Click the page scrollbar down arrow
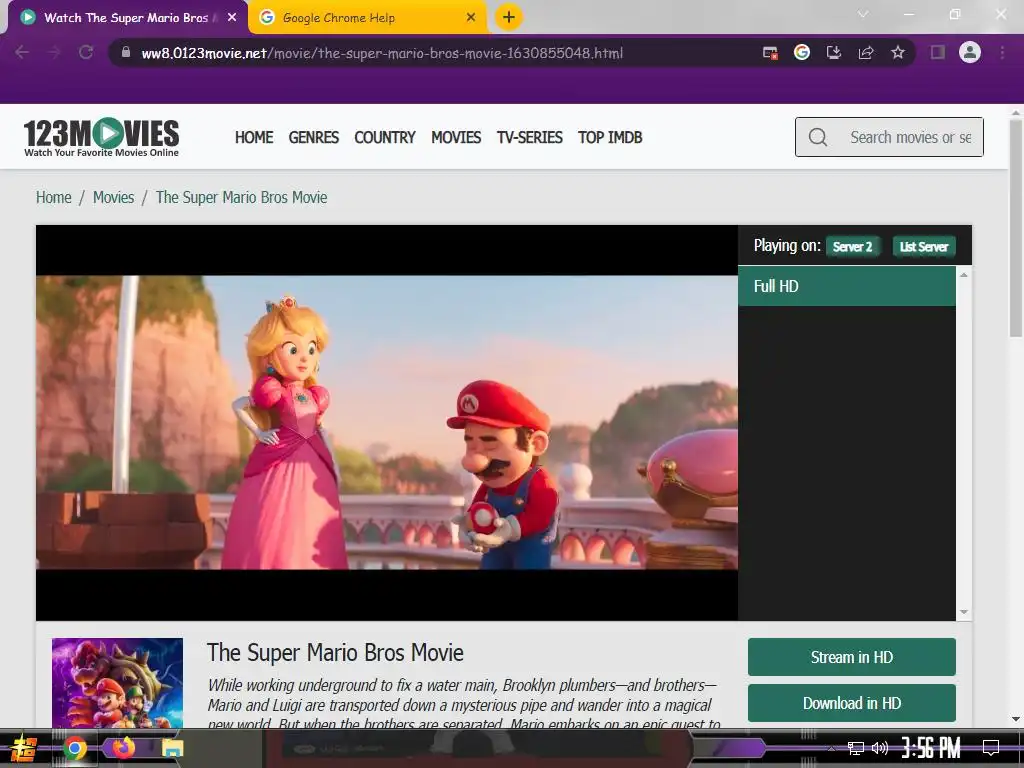This screenshot has width=1024, height=768. 1016,719
